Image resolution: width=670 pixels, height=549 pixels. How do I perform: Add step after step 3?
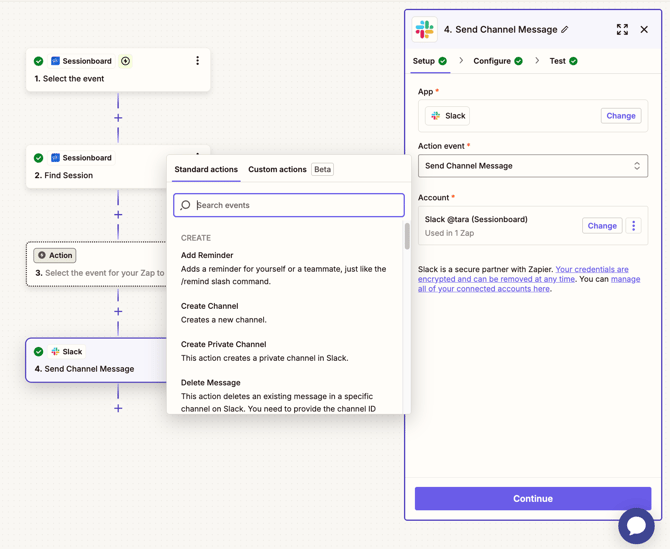tap(118, 311)
